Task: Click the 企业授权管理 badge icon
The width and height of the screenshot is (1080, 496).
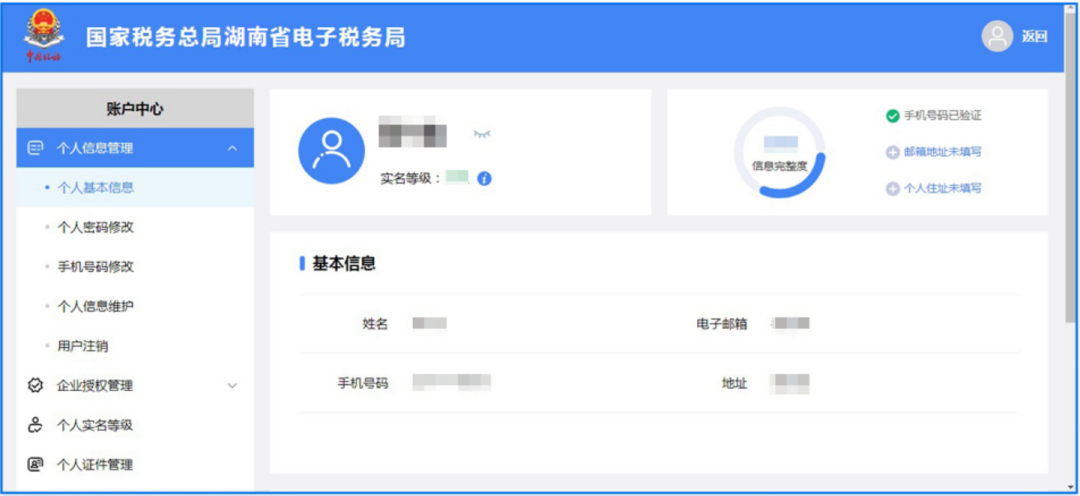Action: click(x=35, y=386)
